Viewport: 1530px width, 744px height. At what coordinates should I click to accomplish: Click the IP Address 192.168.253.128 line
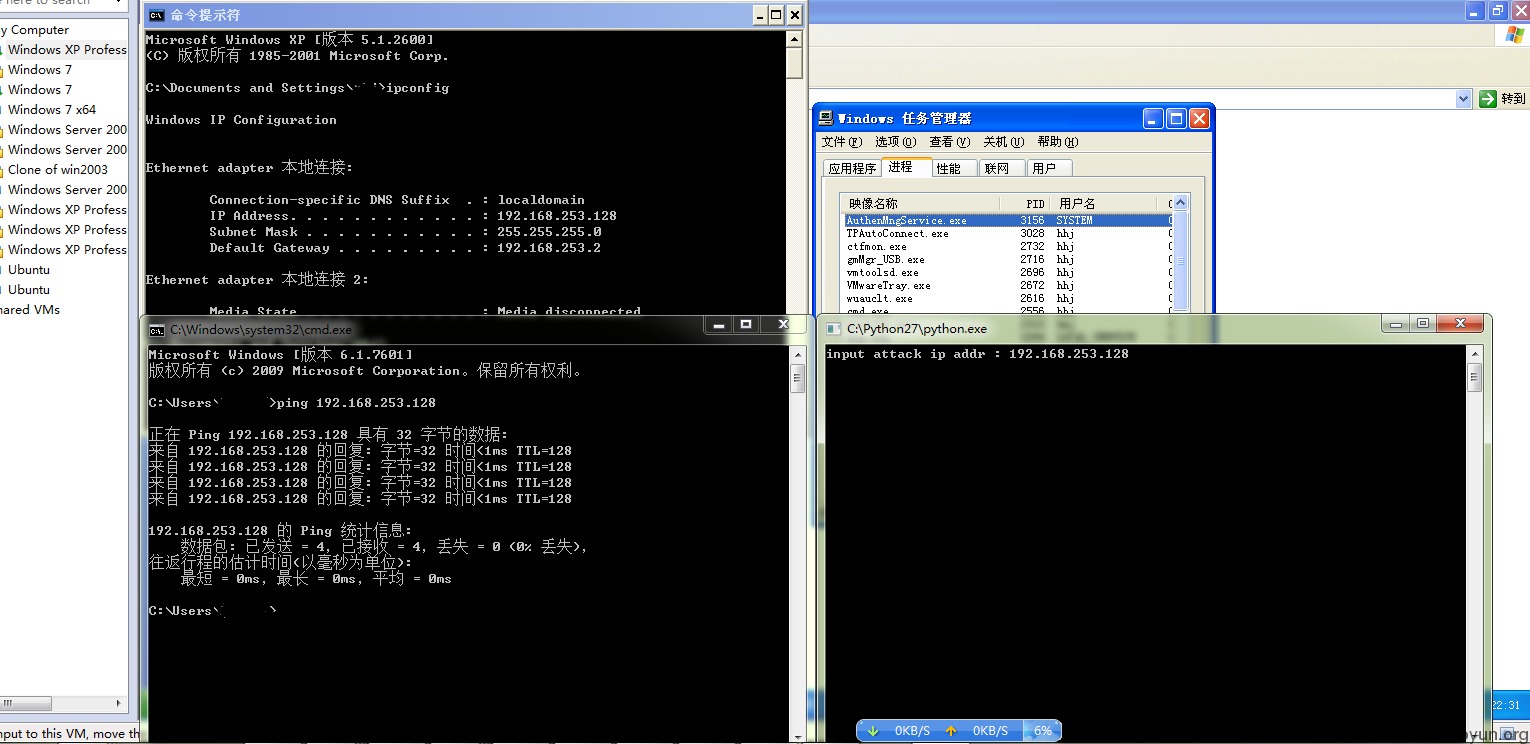point(413,216)
